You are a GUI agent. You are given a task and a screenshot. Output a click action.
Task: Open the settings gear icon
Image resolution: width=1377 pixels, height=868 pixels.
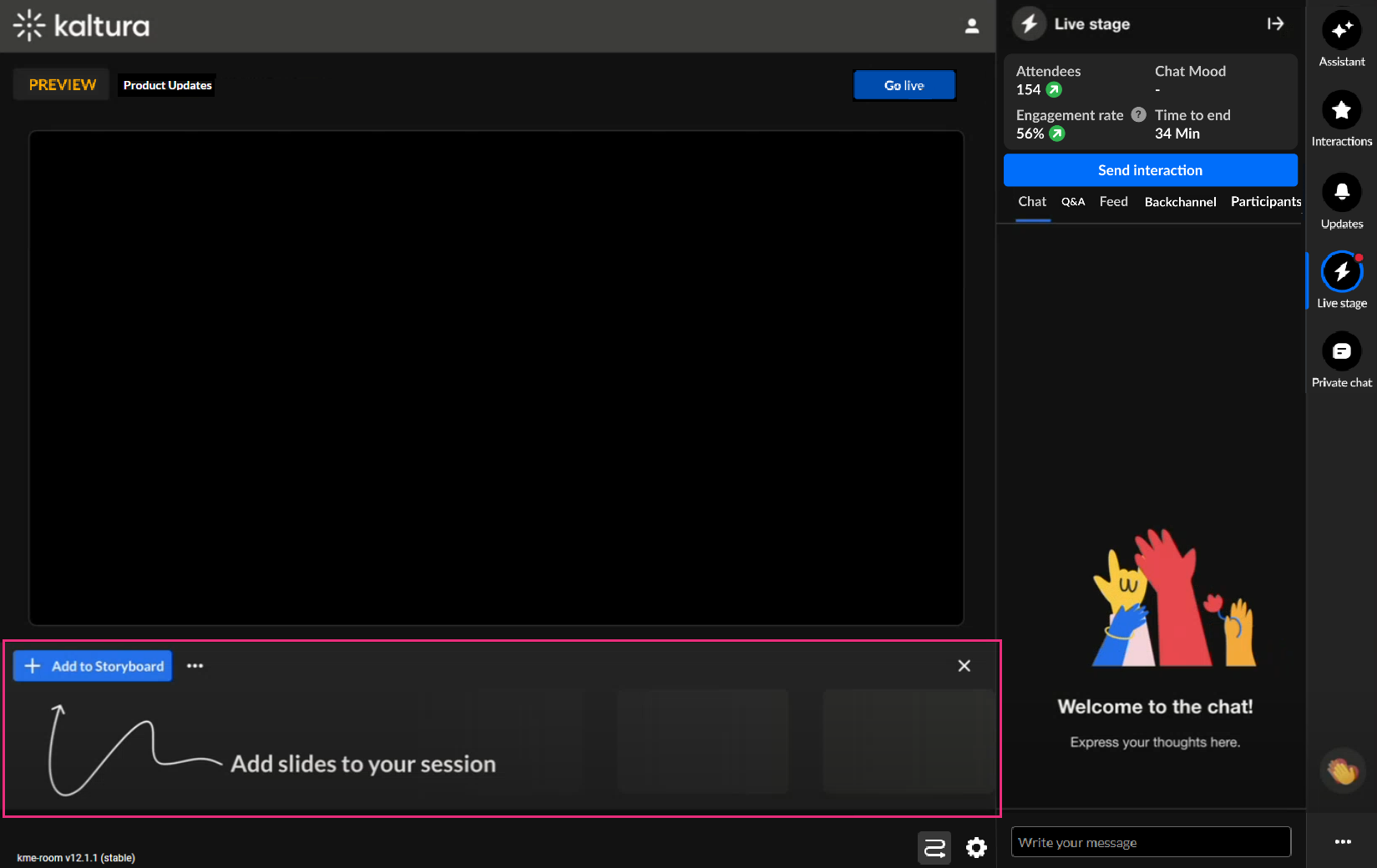[976, 848]
